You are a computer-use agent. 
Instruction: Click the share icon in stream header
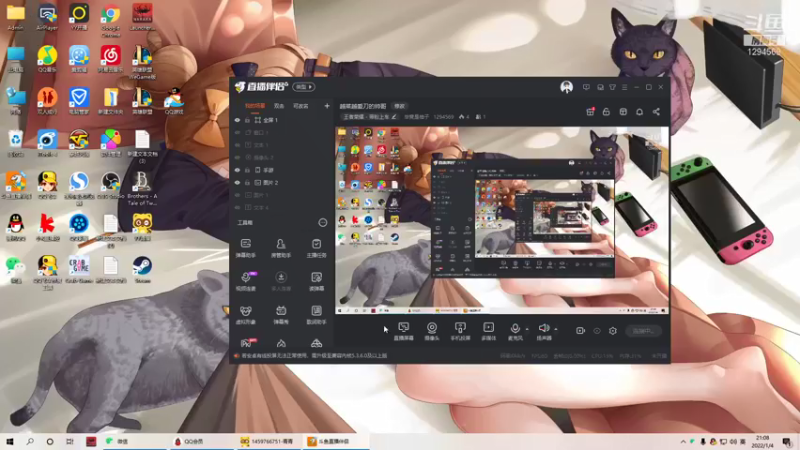656,112
